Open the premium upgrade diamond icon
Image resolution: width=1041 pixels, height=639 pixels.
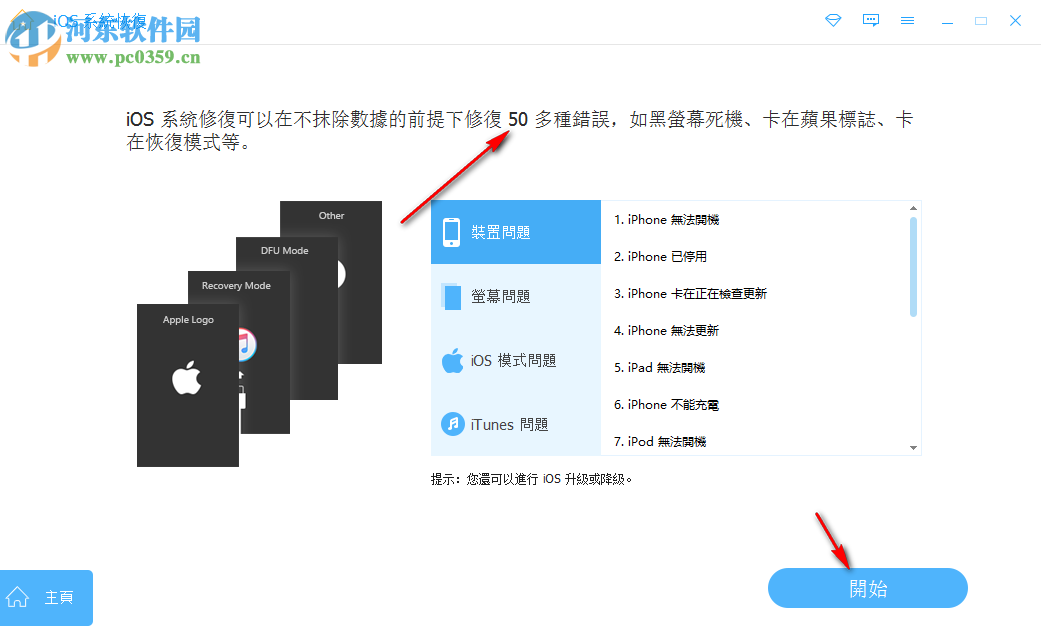point(833,20)
